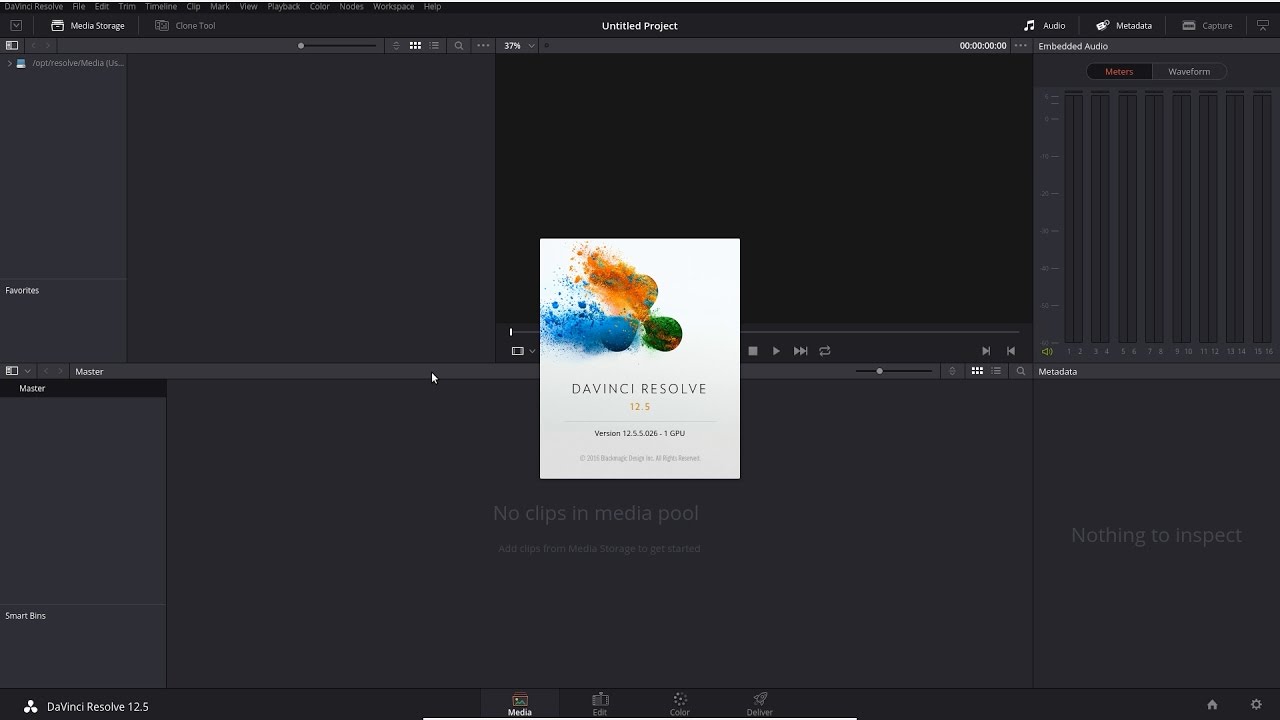Click the dropdown box icon left of Media Storage

point(16,25)
